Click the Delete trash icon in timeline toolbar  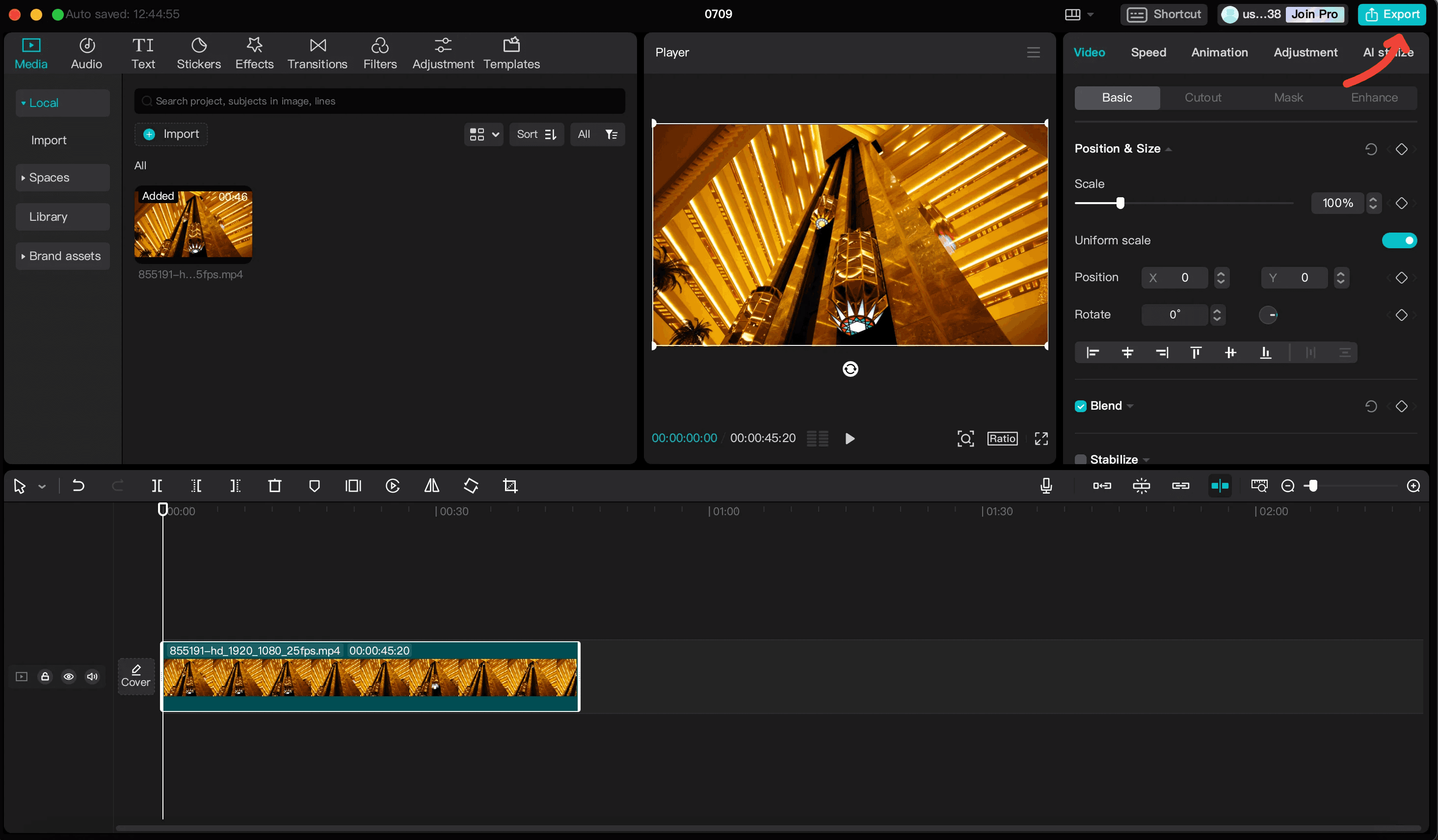click(x=274, y=486)
